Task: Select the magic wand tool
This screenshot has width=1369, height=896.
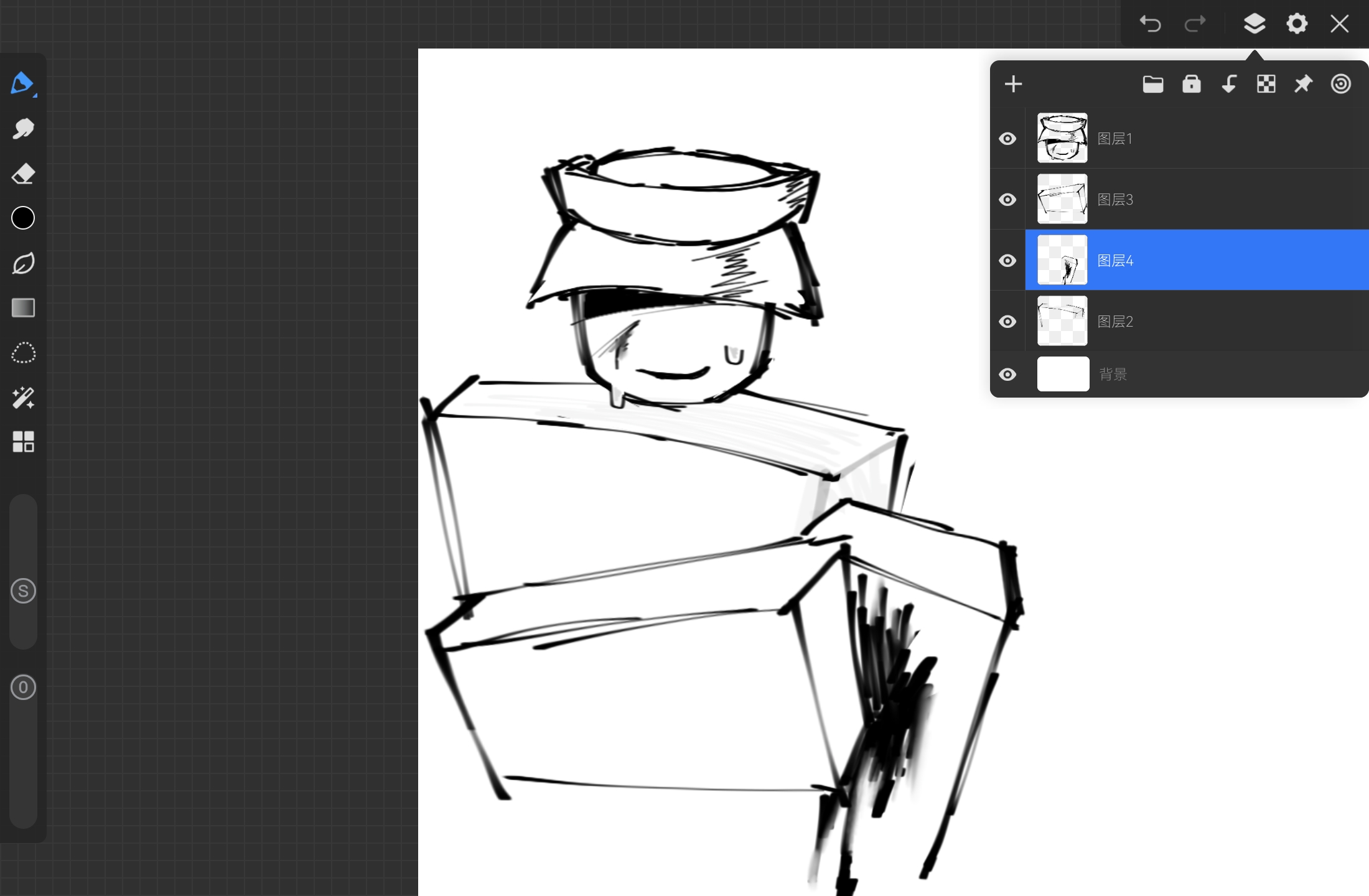Action: pos(23,398)
